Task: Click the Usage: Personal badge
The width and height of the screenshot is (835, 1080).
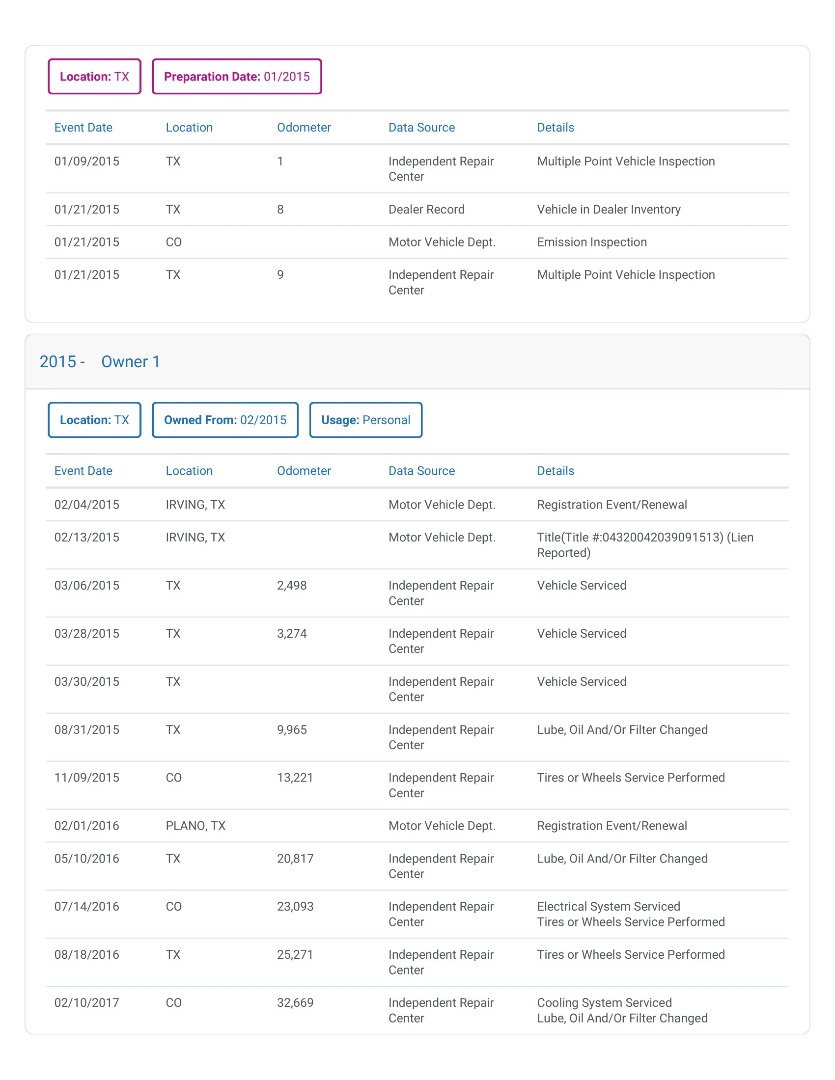Action: [x=366, y=420]
